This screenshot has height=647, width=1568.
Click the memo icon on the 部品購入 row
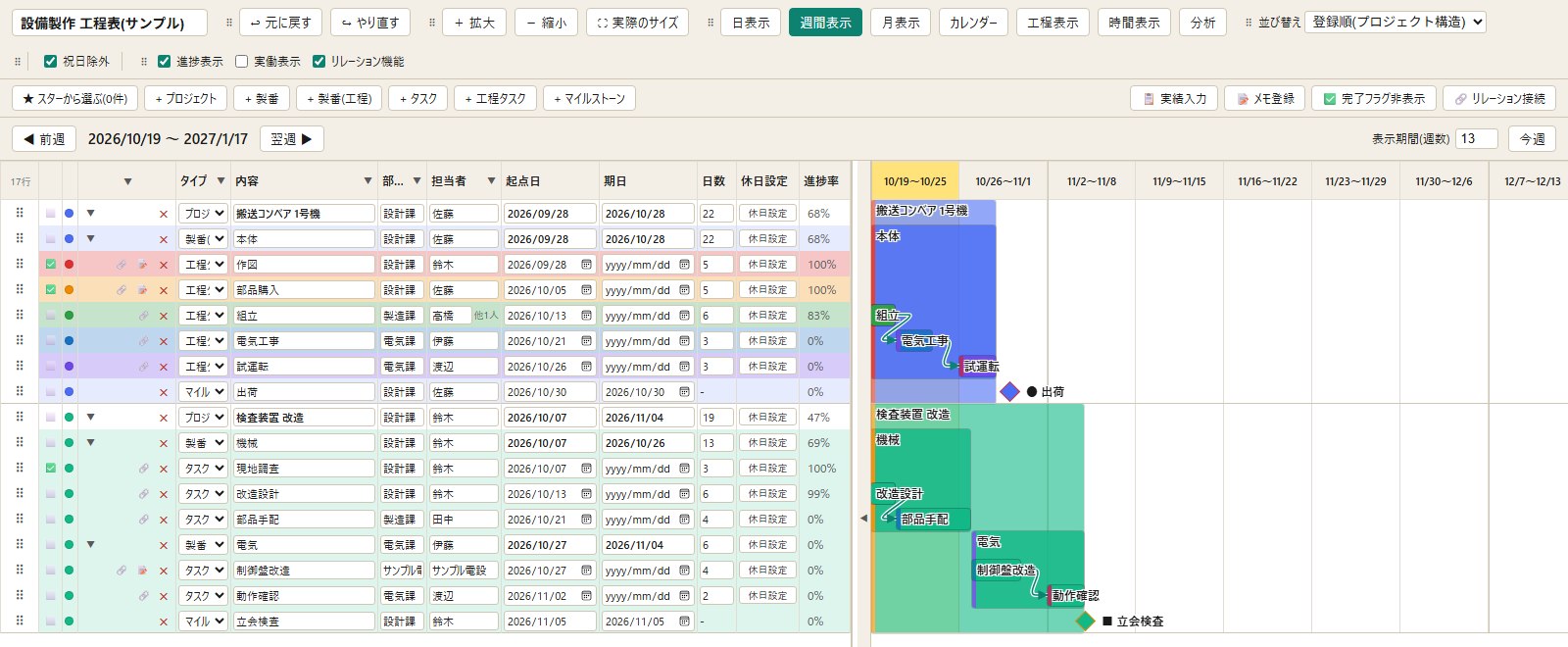[x=143, y=290]
